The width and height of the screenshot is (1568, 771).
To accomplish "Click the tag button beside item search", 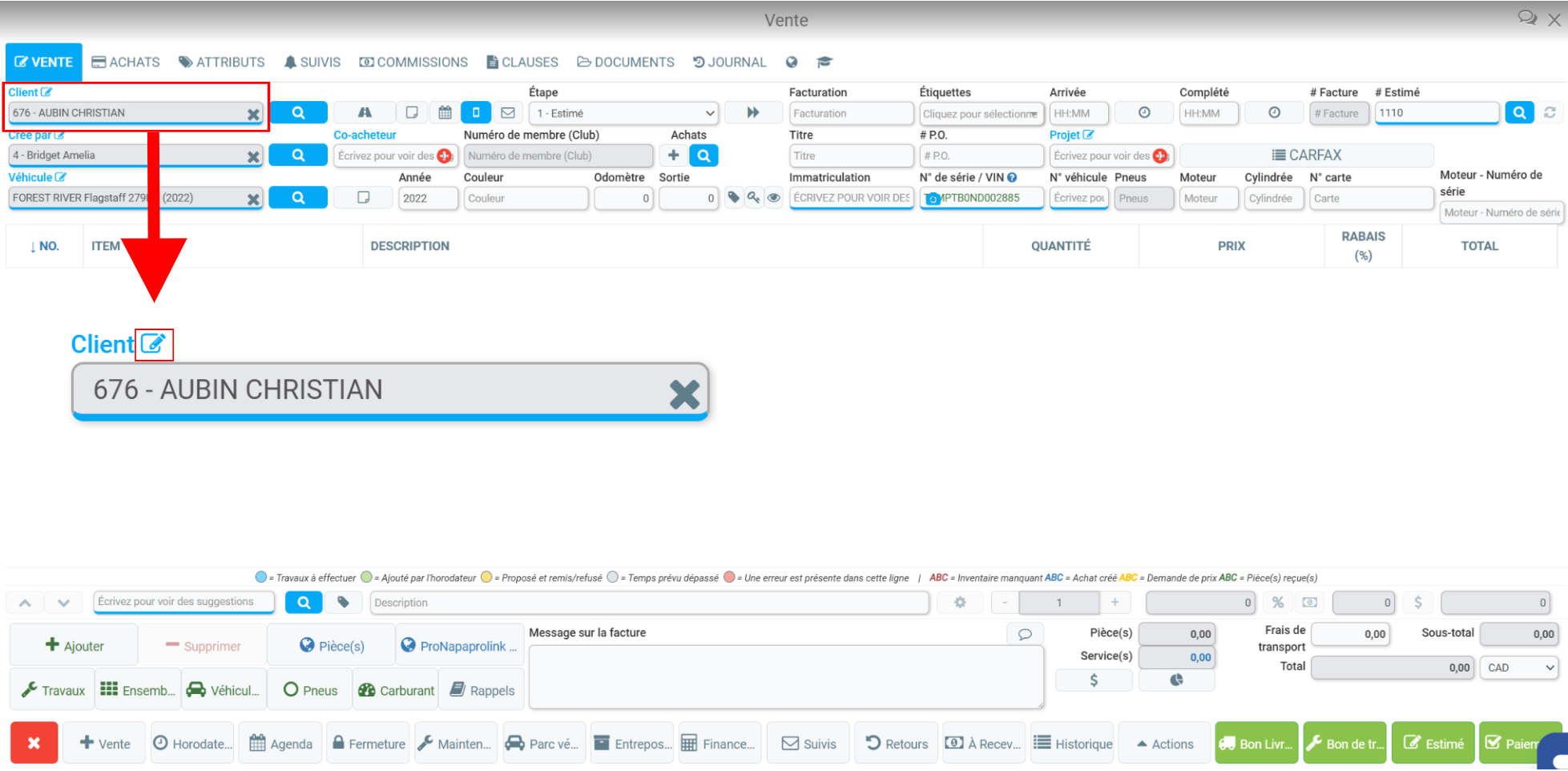I will 343,603.
